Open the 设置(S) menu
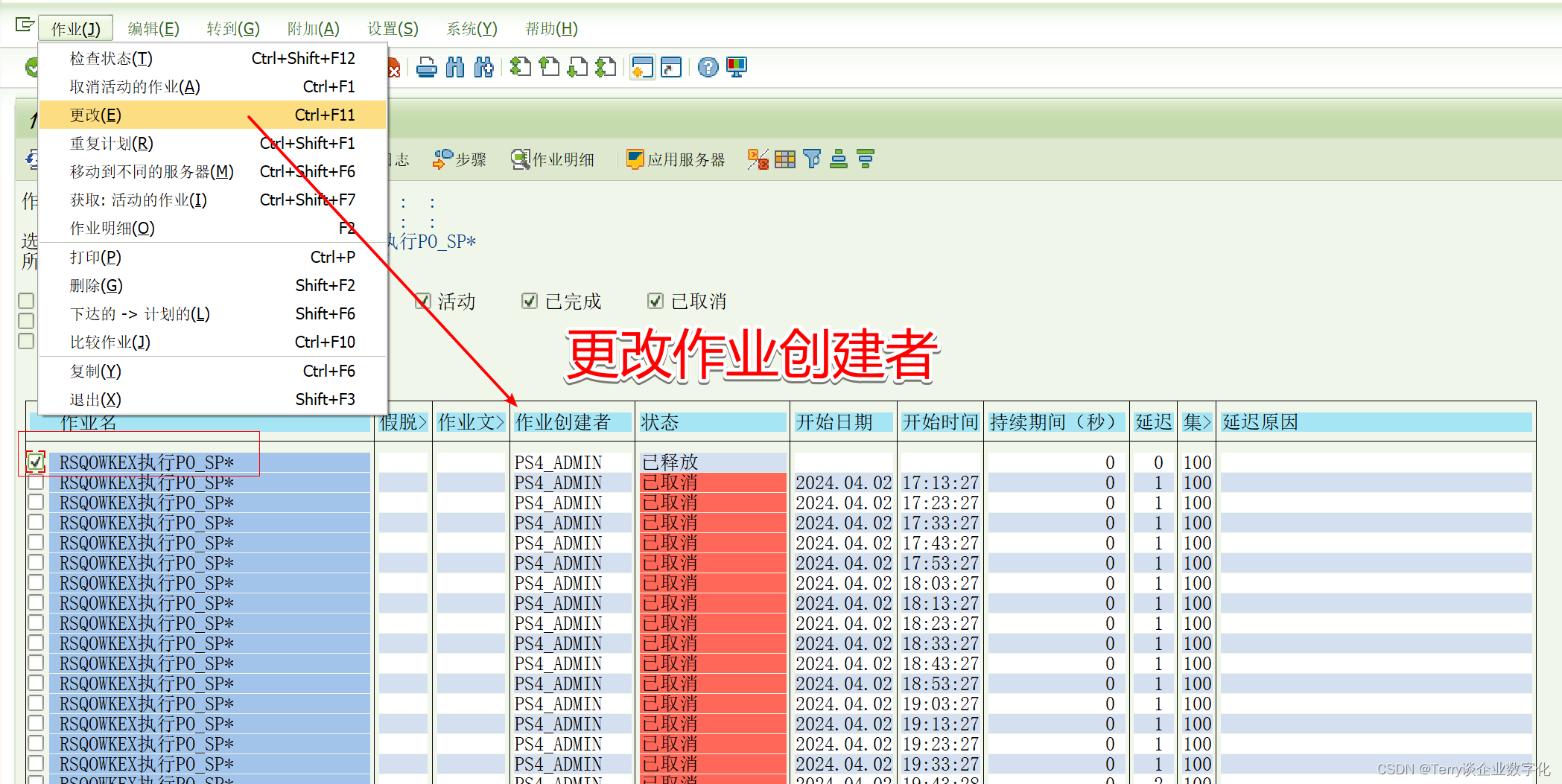Image resolution: width=1562 pixels, height=784 pixels. tap(393, 28)
